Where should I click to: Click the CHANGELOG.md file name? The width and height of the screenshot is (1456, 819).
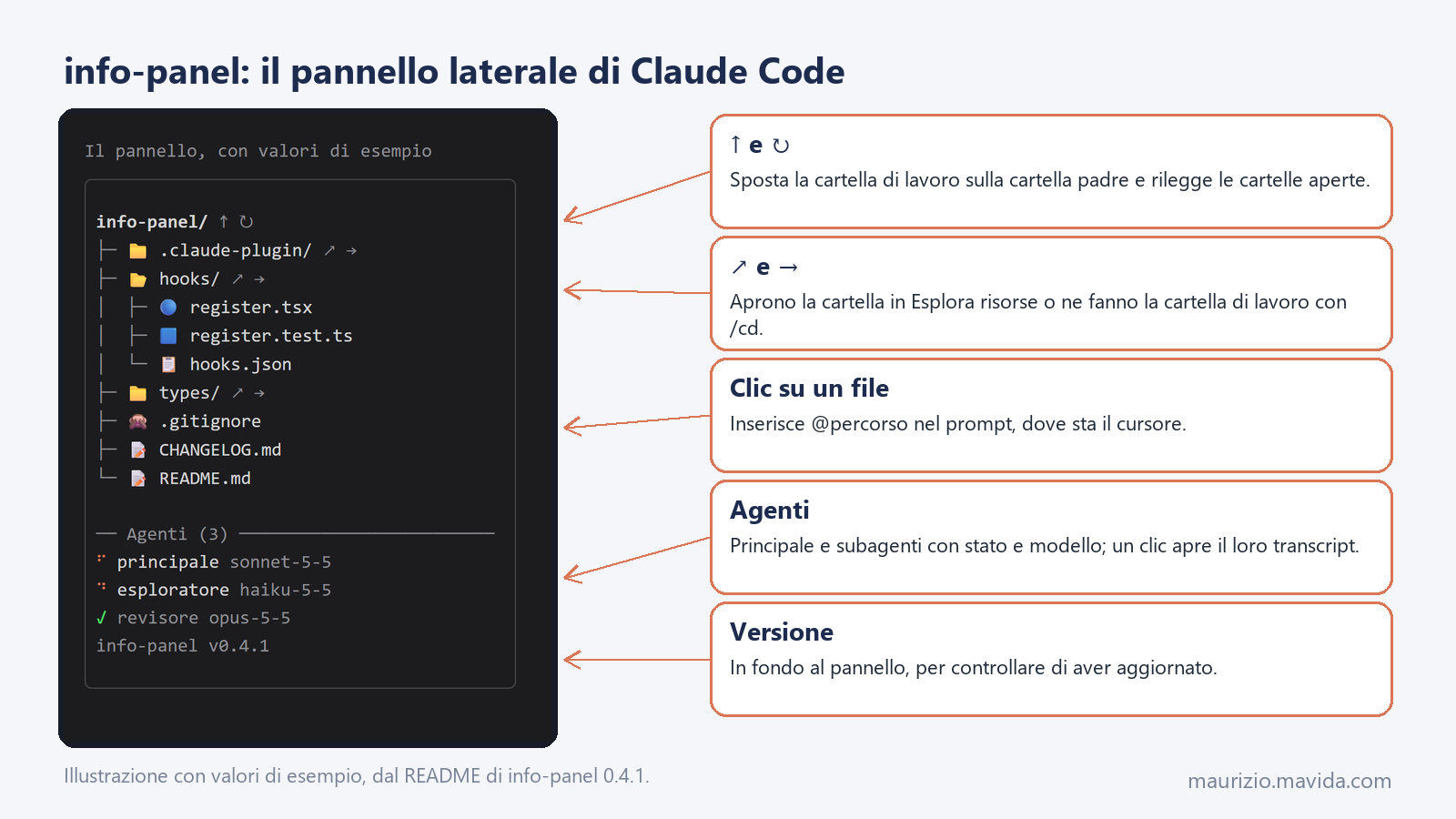220,450
